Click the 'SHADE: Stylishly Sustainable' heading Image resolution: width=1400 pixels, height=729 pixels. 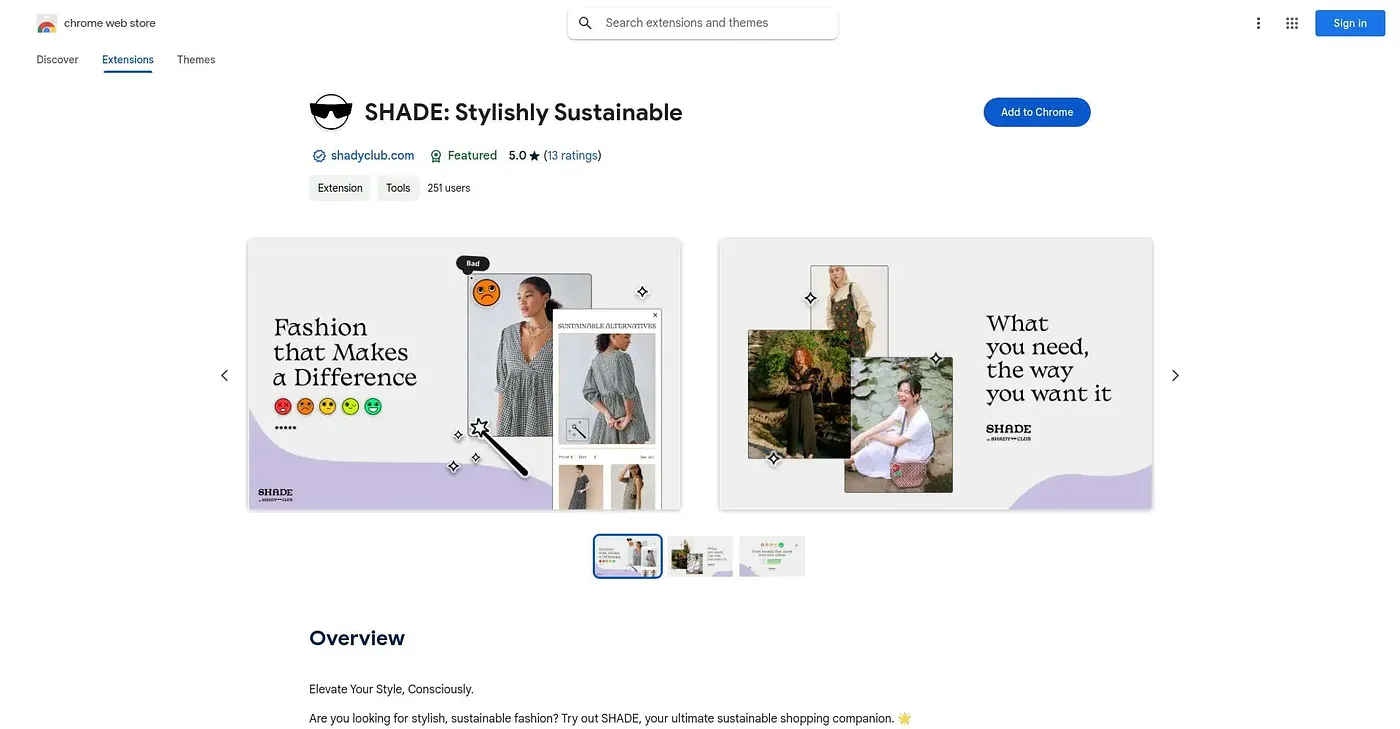tap(523, 112)
